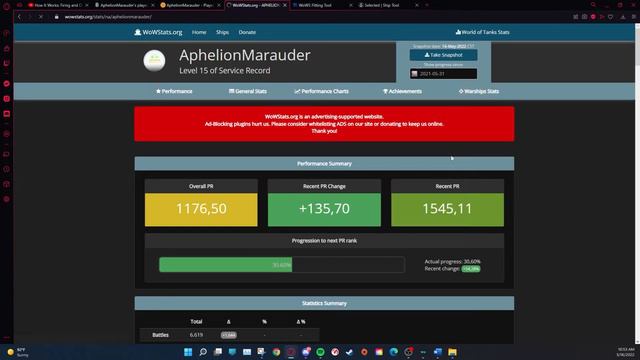
Task: Click the heart bookmark icon in the toolbar
Action: click(x=611, y=17)
